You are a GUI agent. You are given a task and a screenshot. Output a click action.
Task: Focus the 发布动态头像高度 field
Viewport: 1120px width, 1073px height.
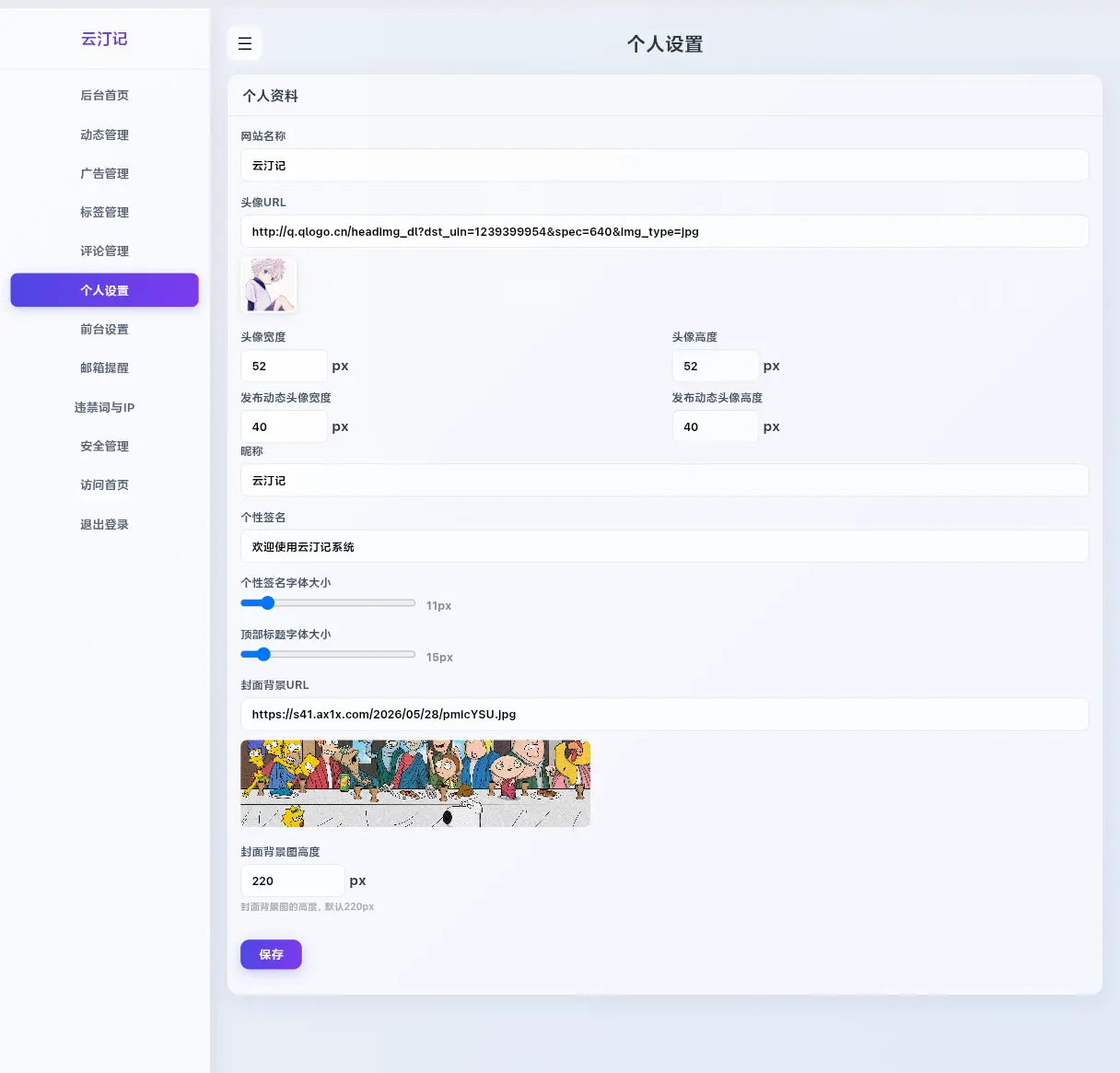(x=715, y=426)
